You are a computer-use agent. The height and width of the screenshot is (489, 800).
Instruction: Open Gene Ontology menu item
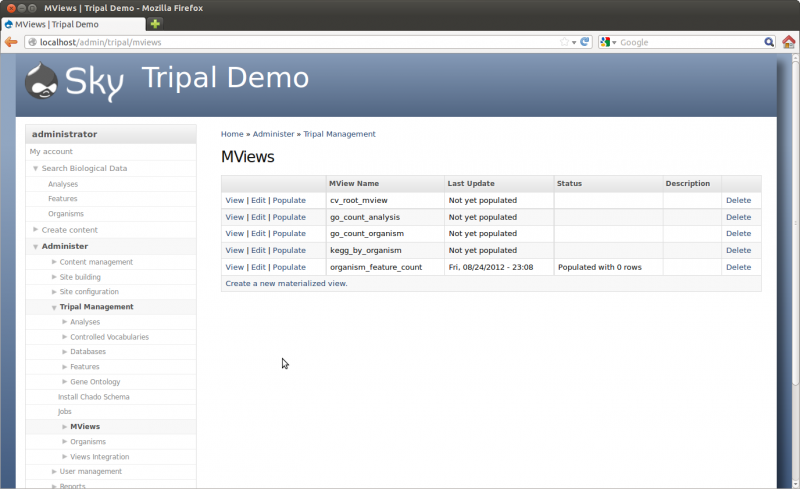tap(95, 382)
